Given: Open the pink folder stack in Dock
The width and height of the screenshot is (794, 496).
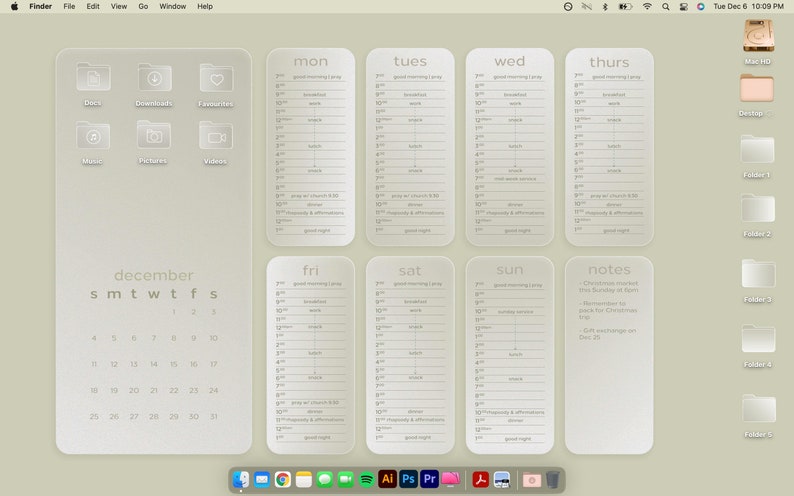Looking at the screenshot, I should click(x=532, y=479).
